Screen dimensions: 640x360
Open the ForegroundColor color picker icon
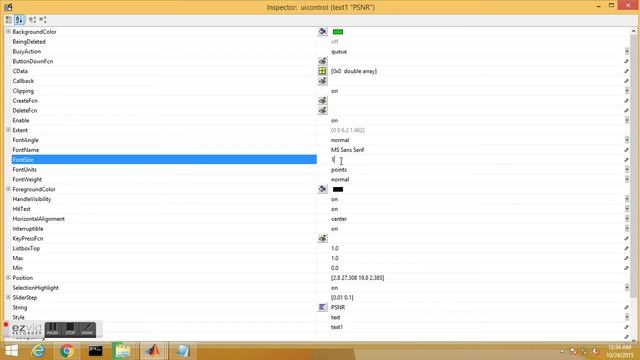[322, 189]
